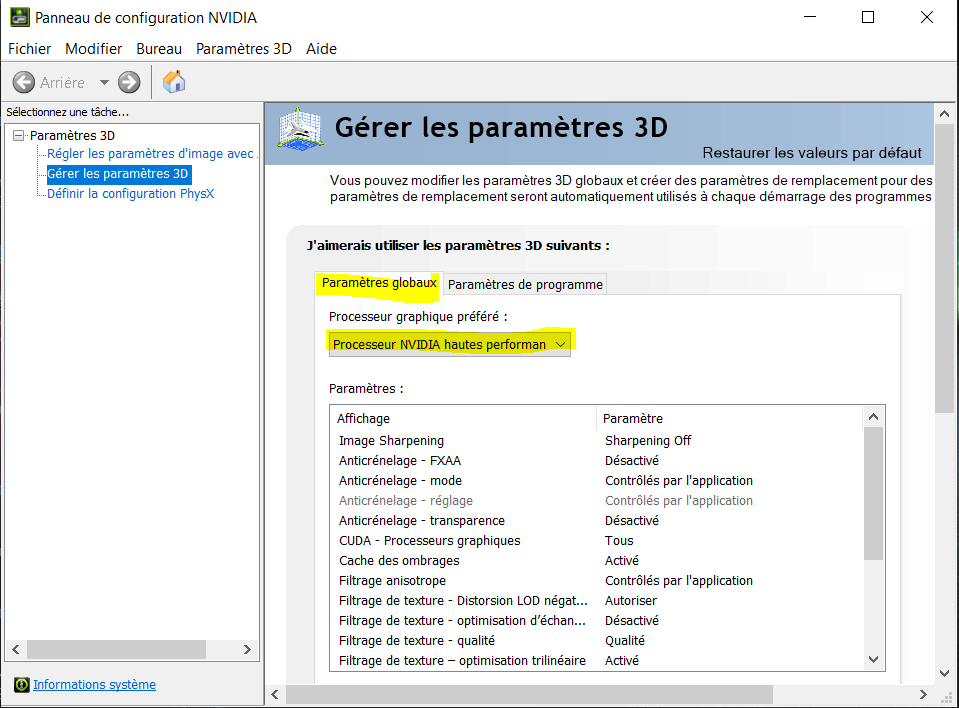Click the NVIDIA title bar app icon
Screen dimensions: 959x708
[20, 17]
